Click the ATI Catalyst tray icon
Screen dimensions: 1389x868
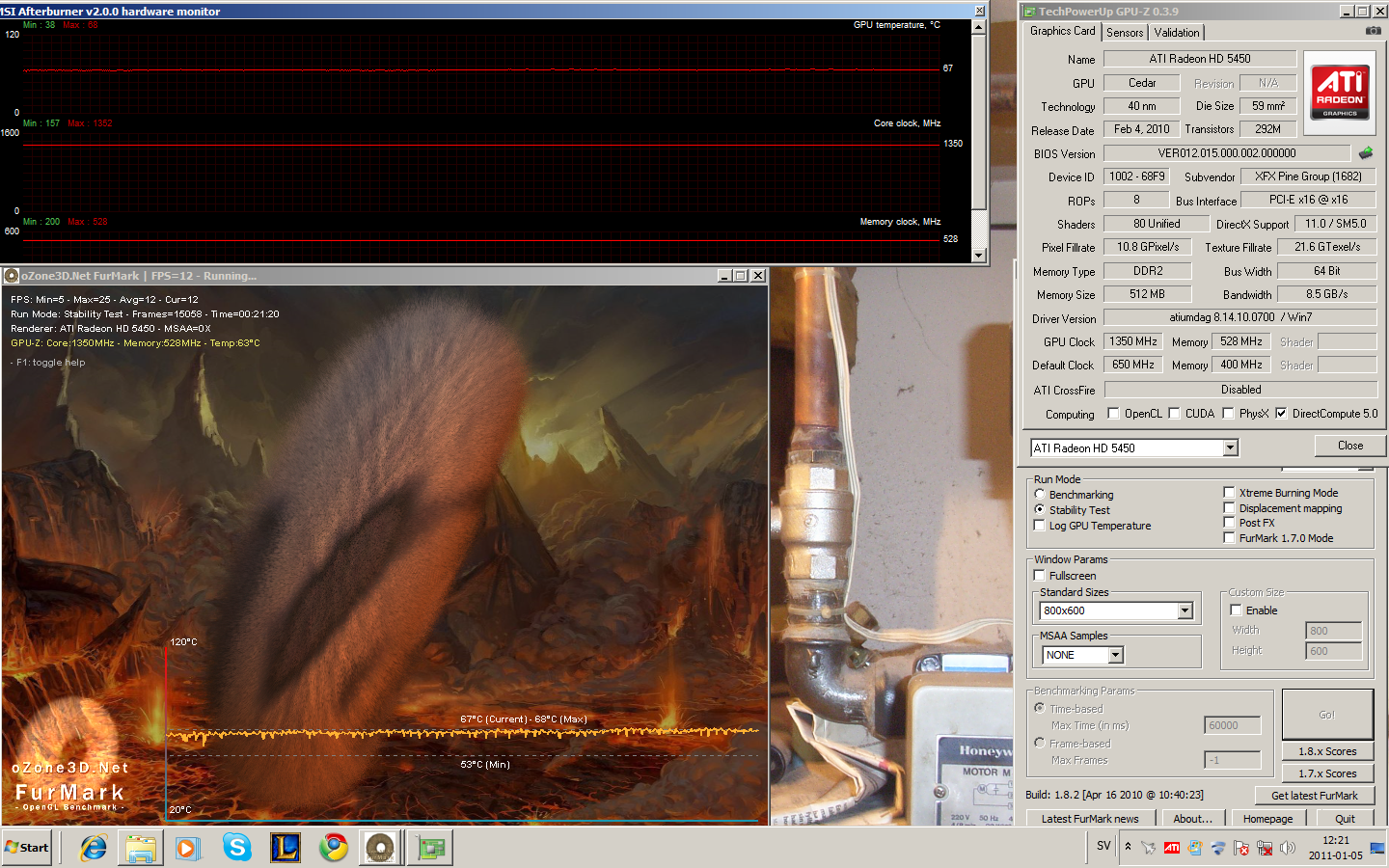point(1171,848)
